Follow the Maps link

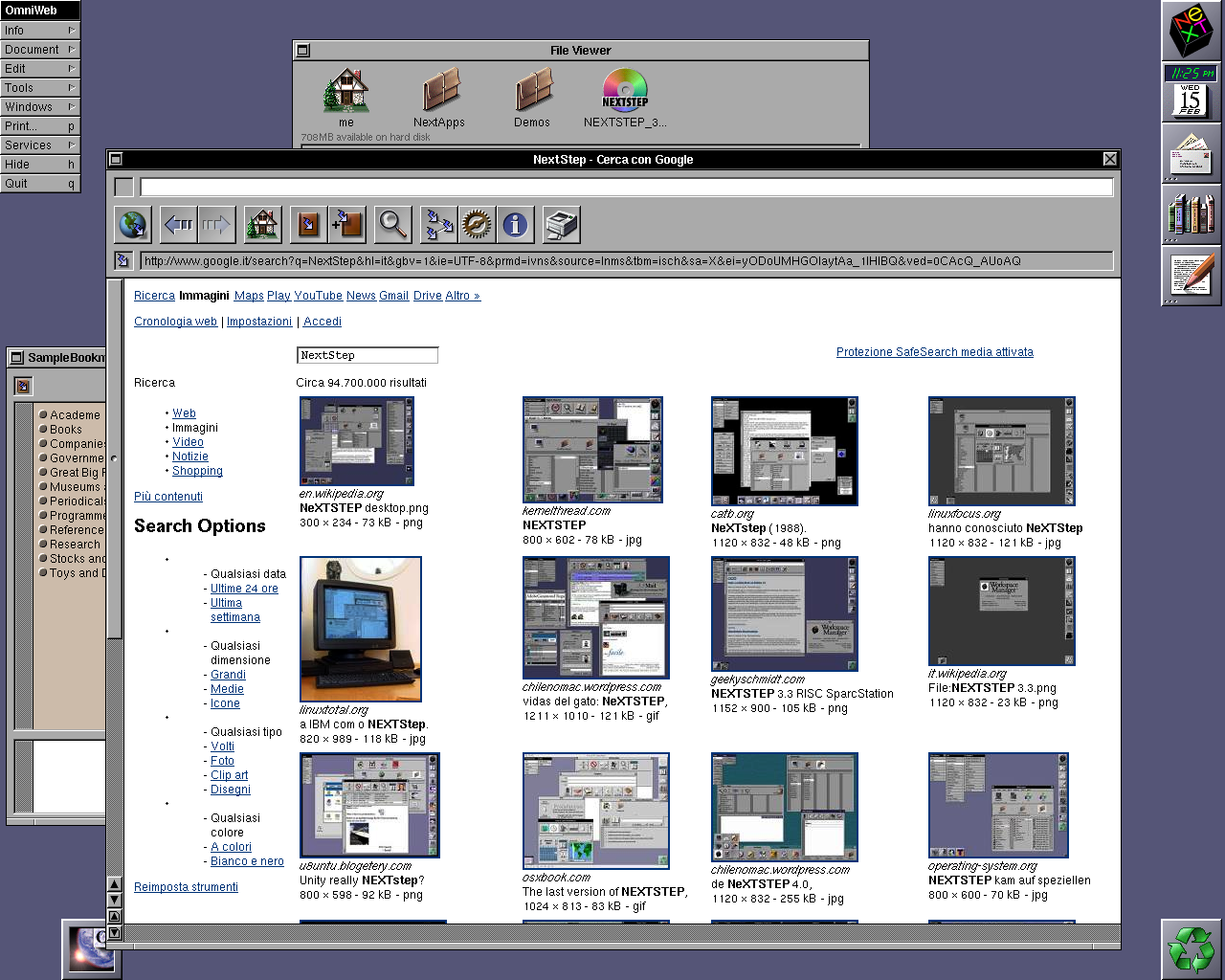point(249,296)
